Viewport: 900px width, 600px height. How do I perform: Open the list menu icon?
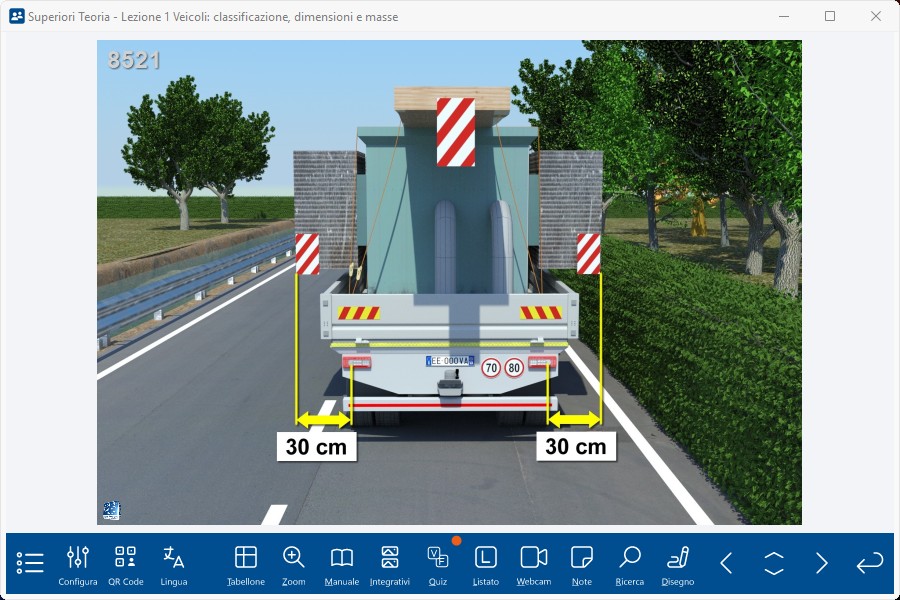tap(30, 563)
